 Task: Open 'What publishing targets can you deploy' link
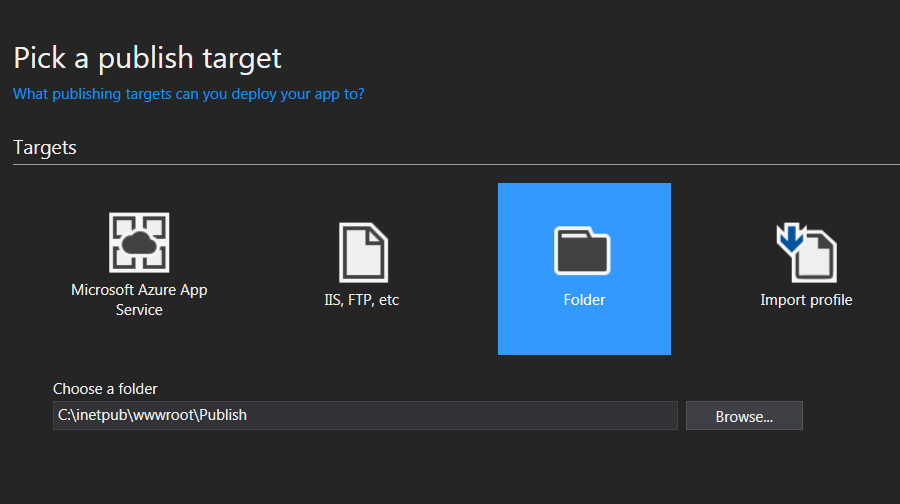coord(189,94)
